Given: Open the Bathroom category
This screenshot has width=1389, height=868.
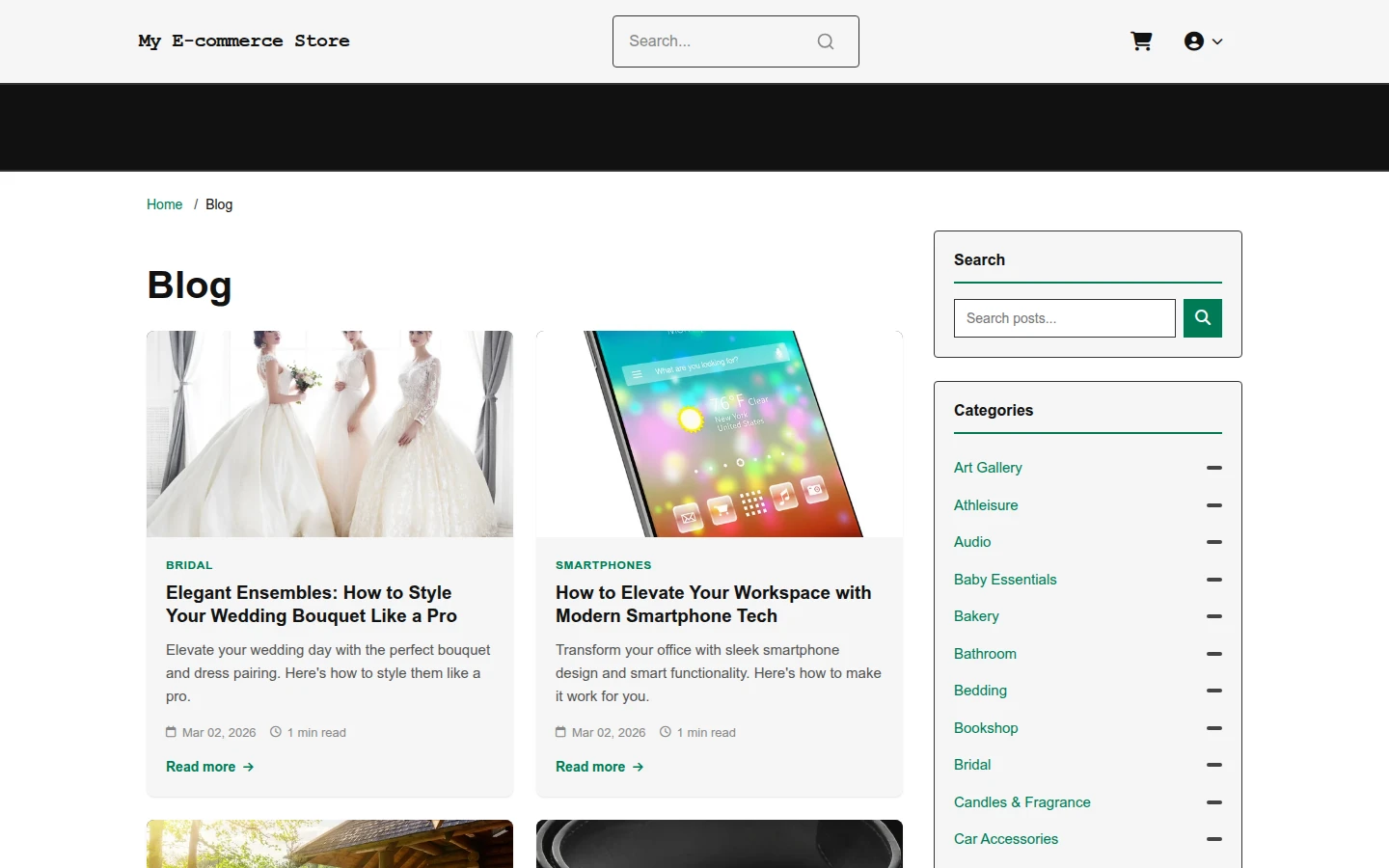Looking at the screenshot, I should [x=985, y=654].
